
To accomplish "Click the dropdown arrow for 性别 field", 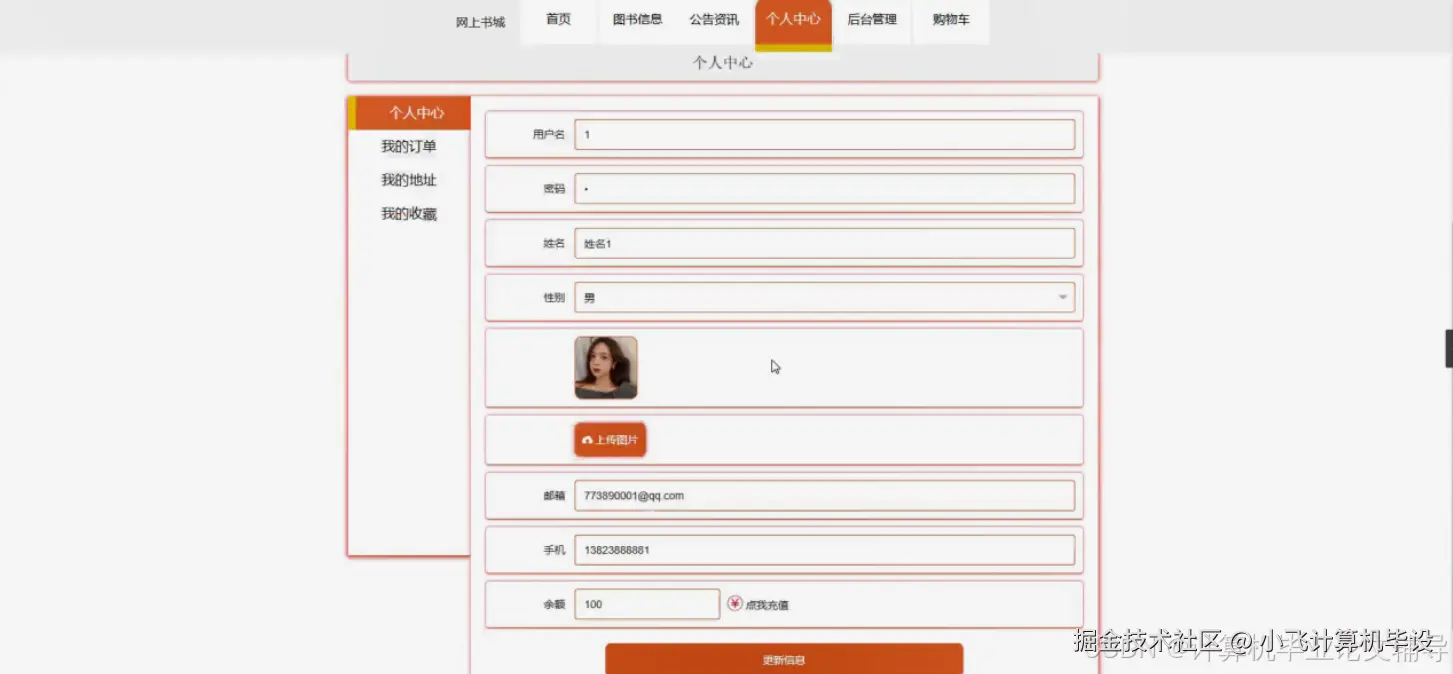I will (x=1062, y=297).
